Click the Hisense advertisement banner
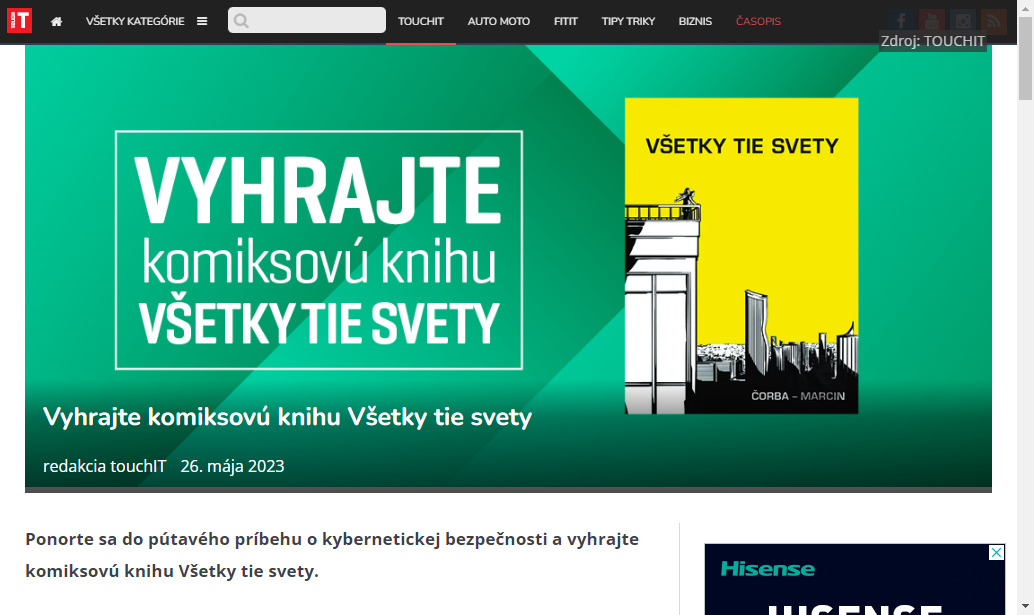 click(855, 579)
